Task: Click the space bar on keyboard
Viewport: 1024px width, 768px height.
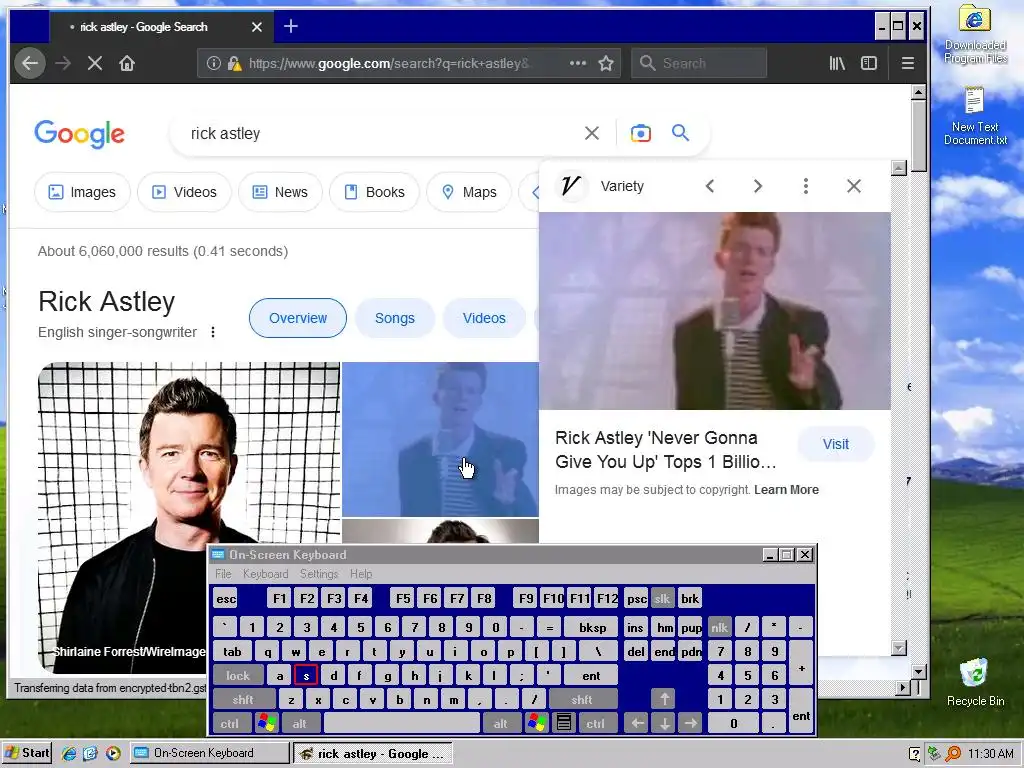Action: [x=402, y=723]
